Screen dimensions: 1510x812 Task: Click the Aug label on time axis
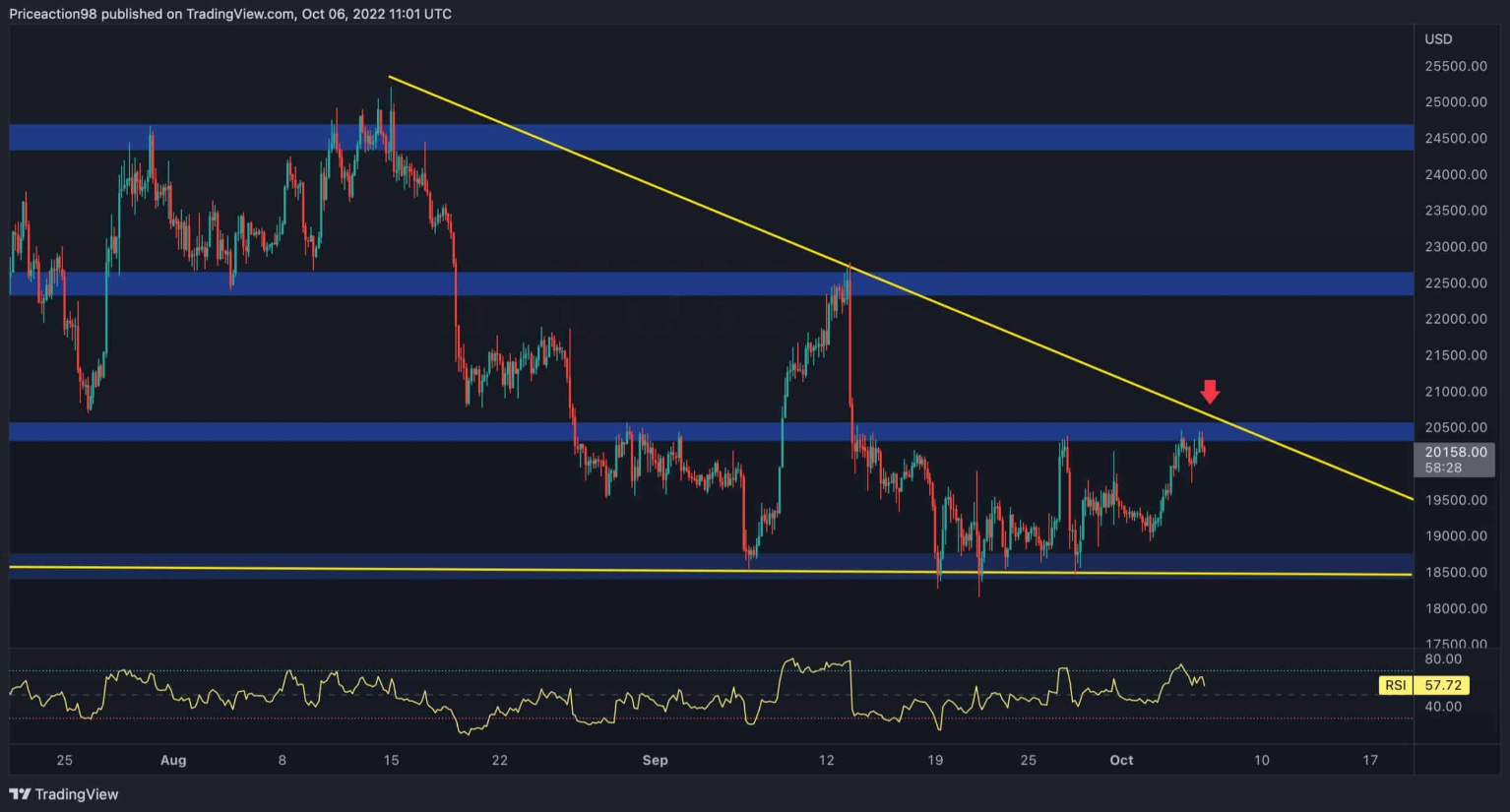click(x=173, y=760)
